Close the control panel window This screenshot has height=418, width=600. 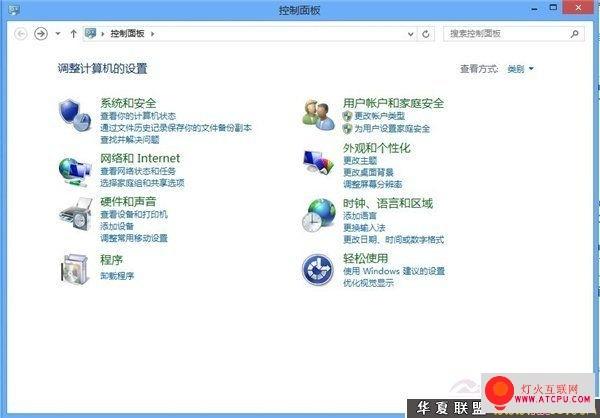tap(578, 7)
